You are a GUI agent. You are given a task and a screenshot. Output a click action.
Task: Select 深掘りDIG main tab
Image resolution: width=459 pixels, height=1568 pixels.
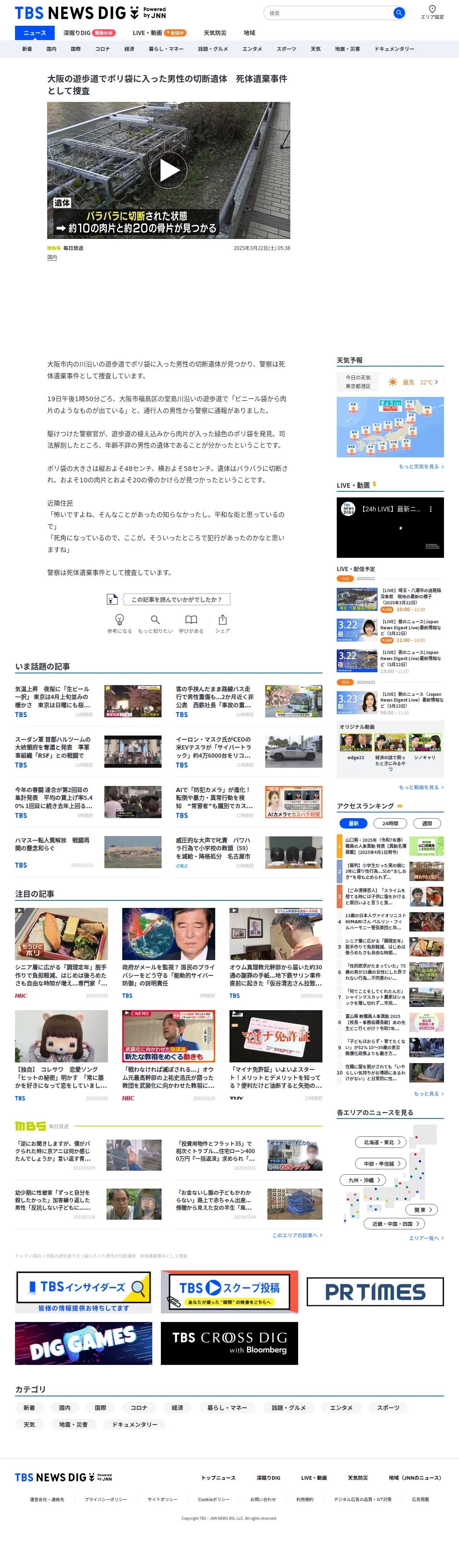point(89,33)
